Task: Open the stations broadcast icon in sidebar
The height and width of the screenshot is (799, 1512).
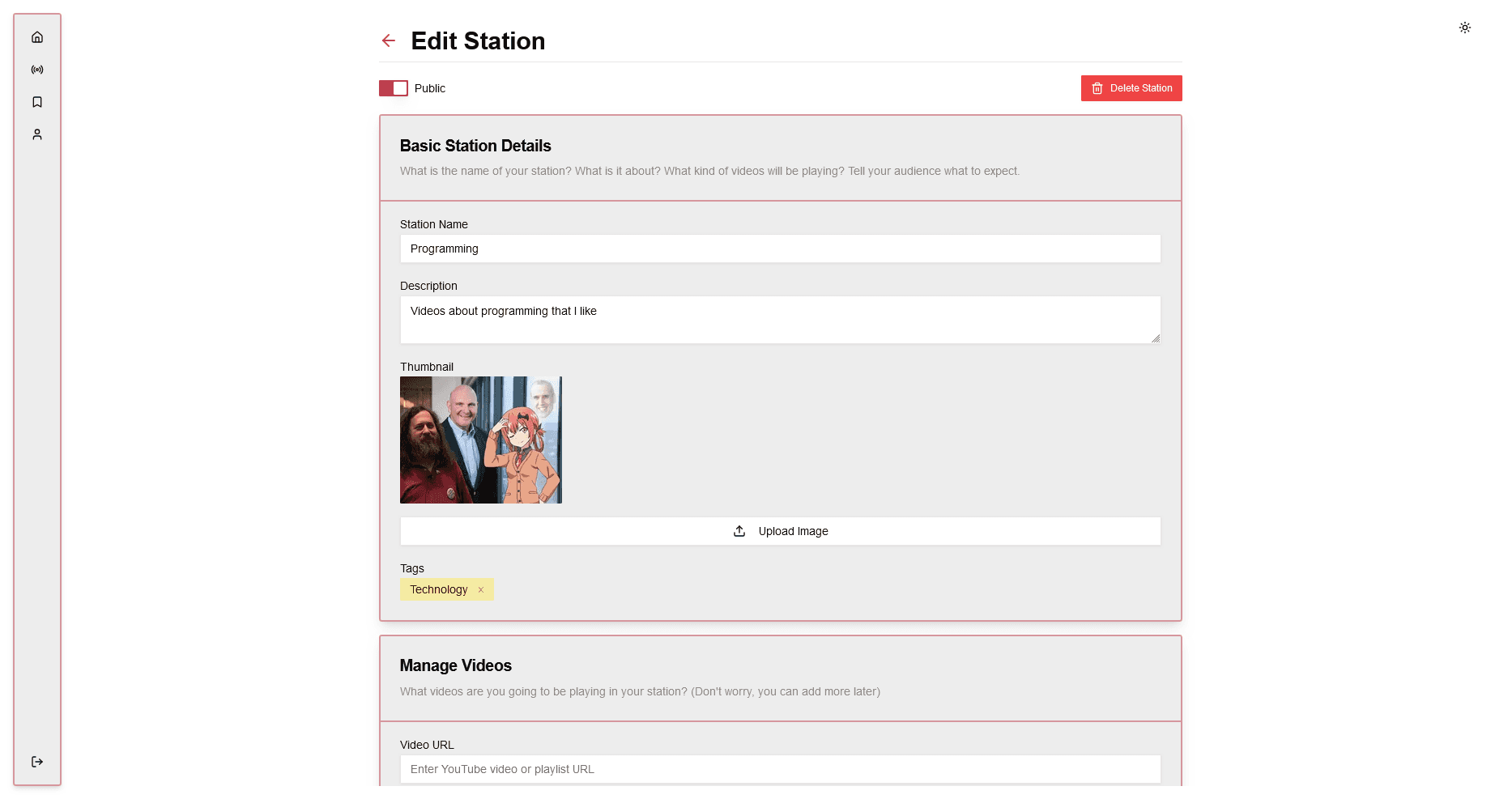Action: click(37, 70)
